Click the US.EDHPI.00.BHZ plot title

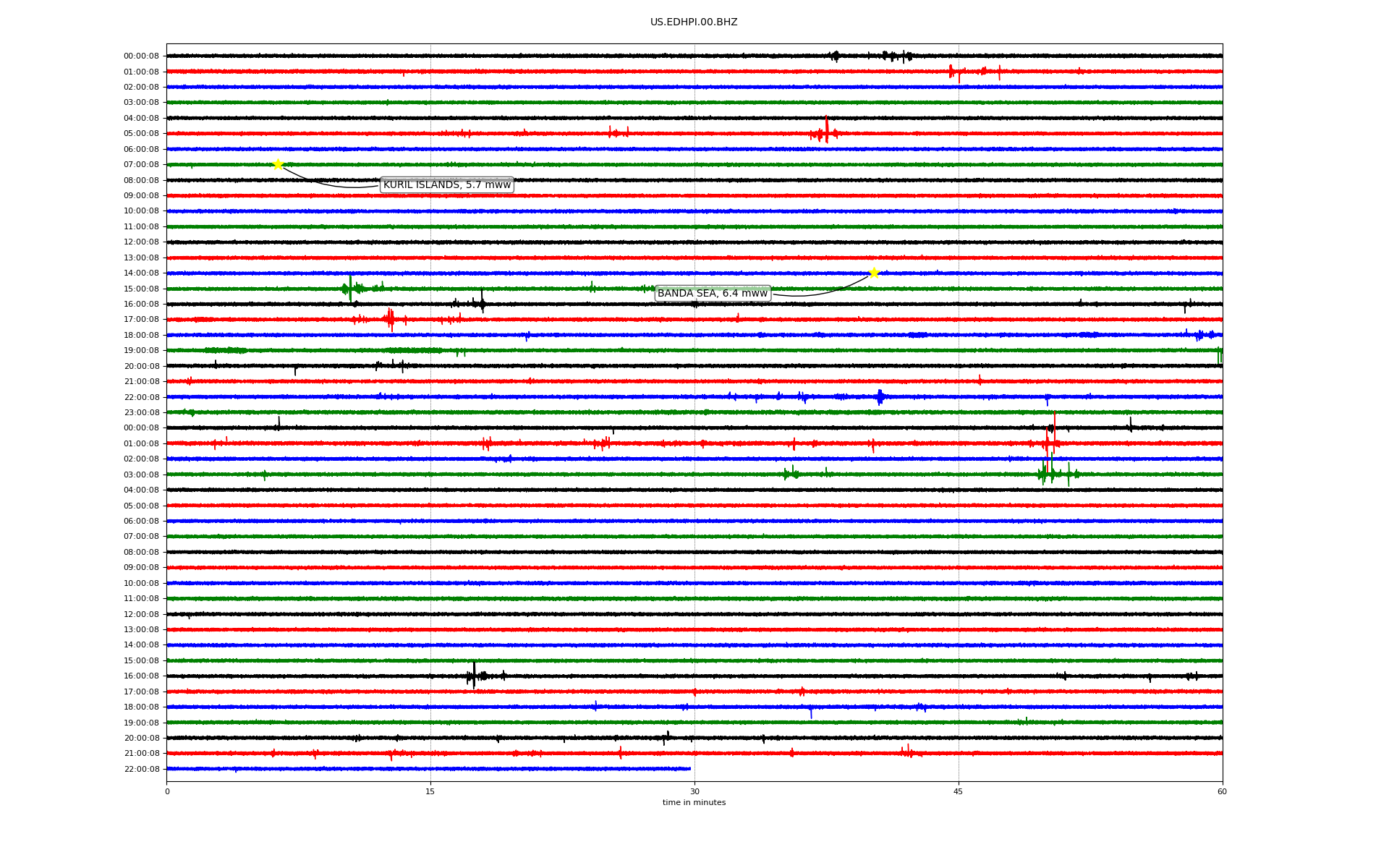(x=693, y=22)
